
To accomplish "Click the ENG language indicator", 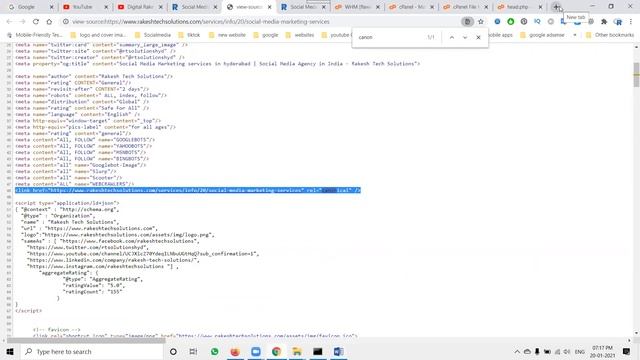I will coord(580,352).
